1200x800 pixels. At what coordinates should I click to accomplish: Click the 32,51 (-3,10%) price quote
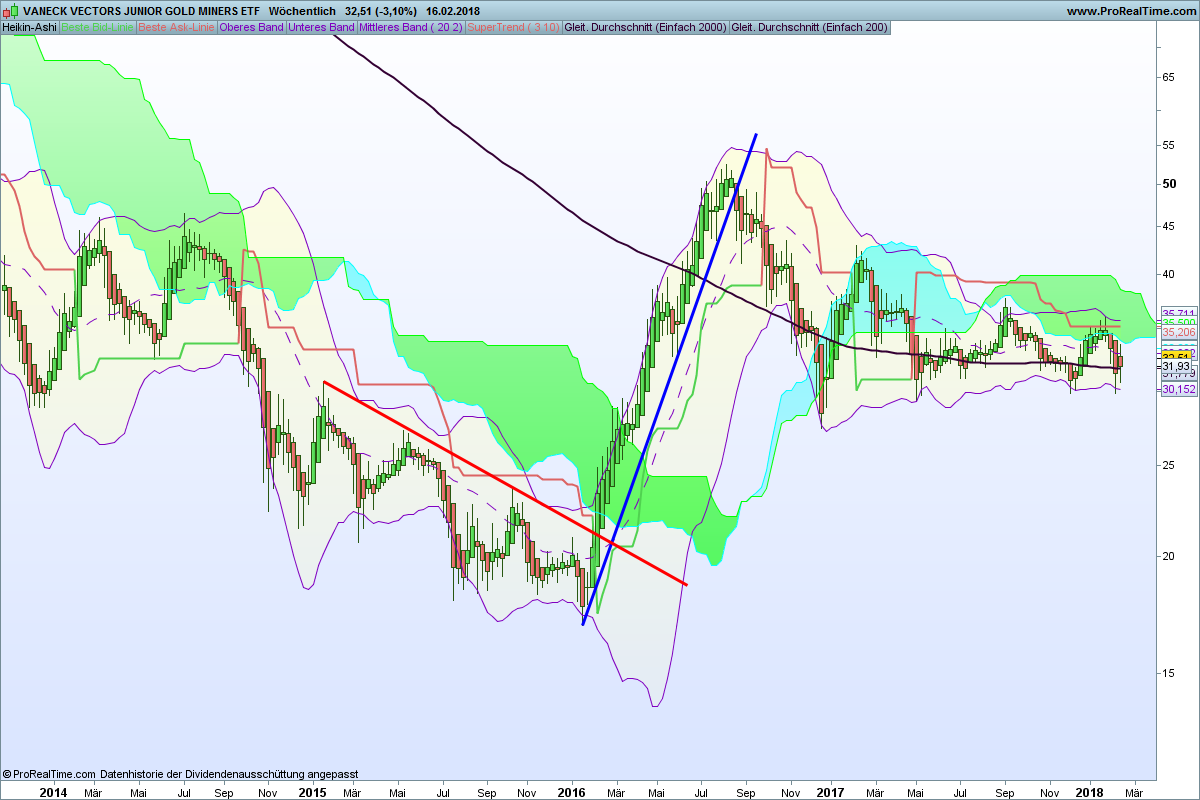[380, 11]
